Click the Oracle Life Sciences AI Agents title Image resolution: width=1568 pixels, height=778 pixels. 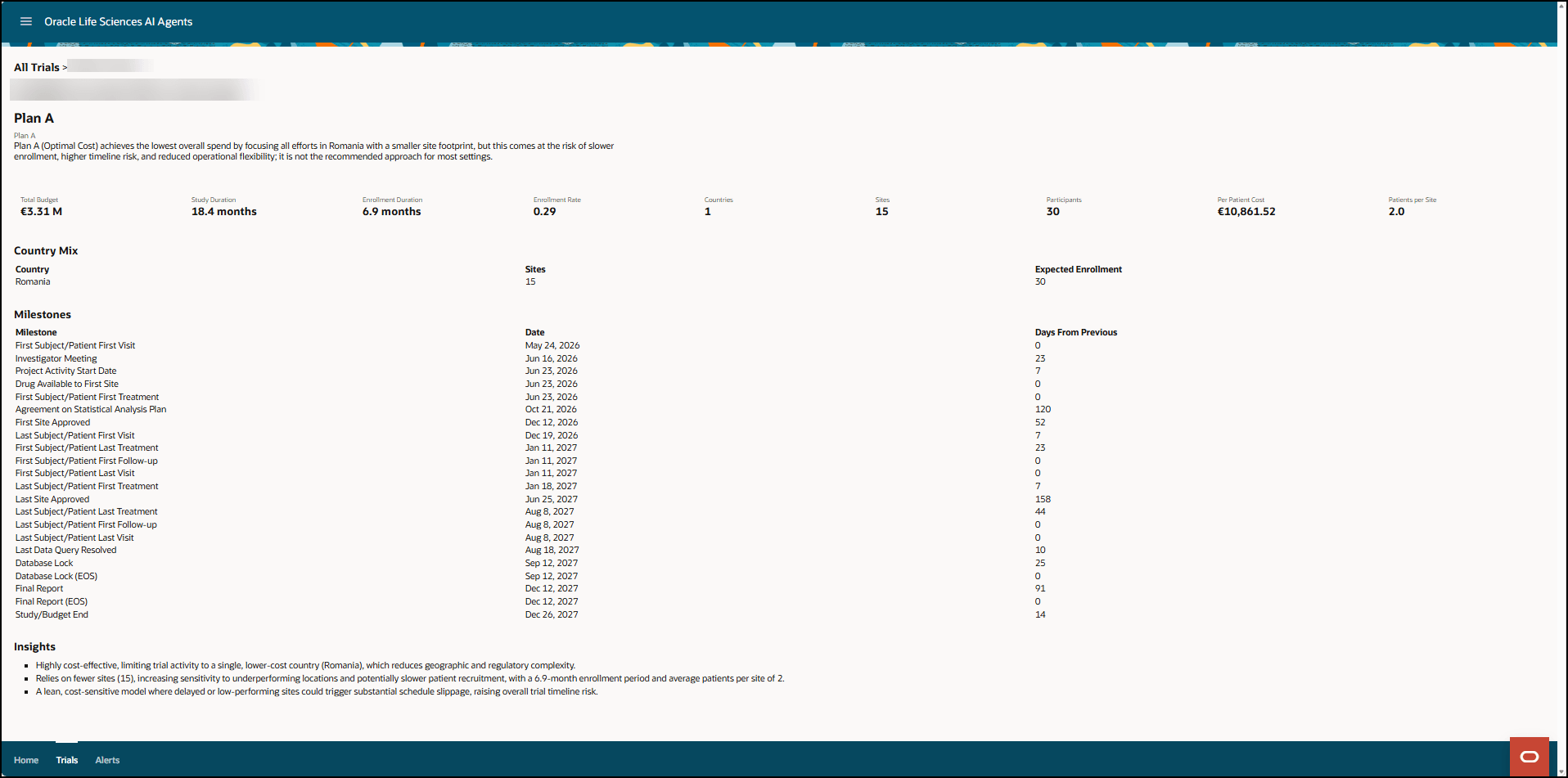[119, 21]
